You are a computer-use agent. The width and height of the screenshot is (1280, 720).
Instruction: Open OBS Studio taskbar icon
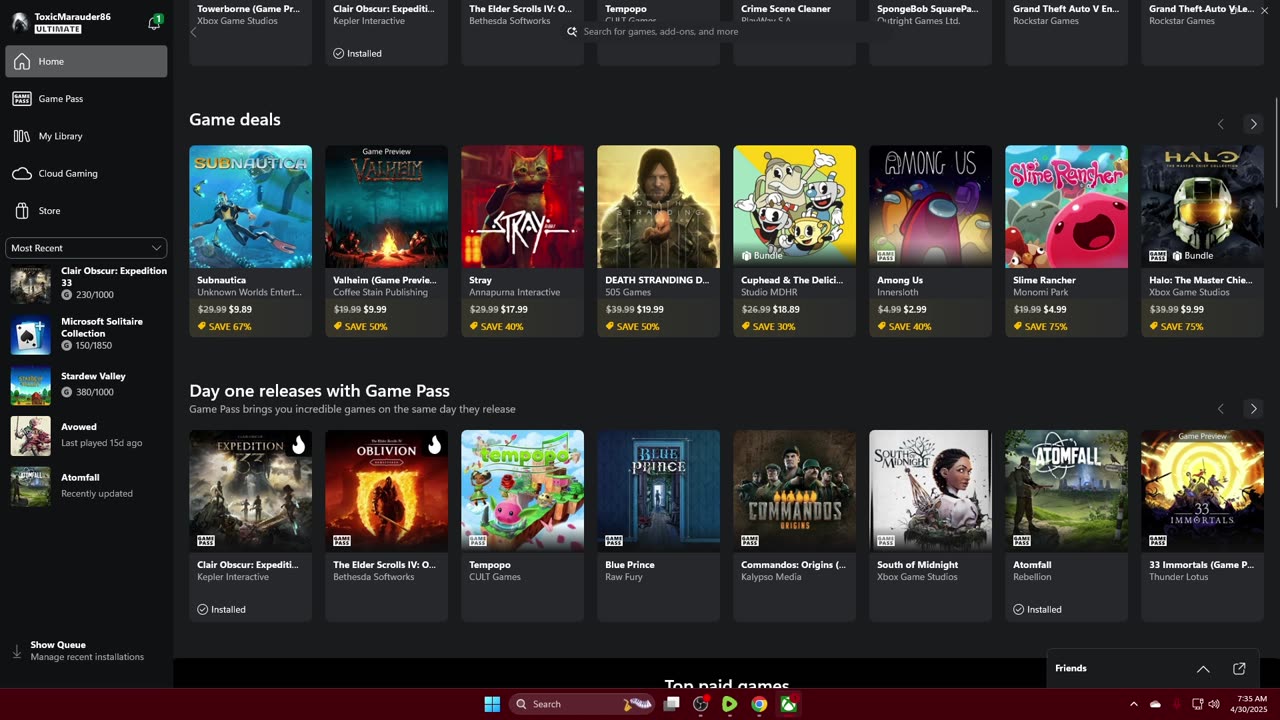(x=700, y=704)
